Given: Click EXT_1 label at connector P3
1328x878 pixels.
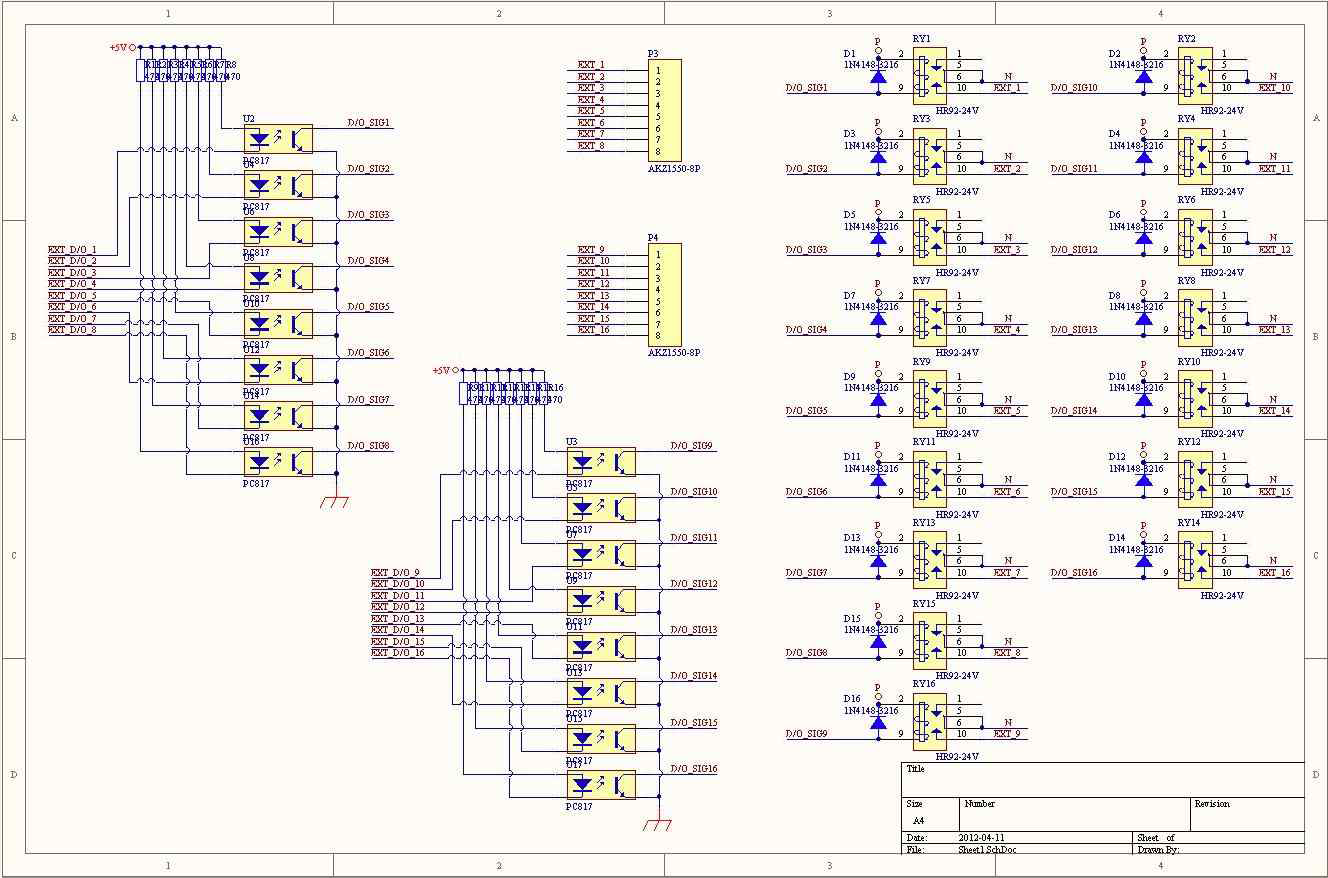Looking at the screenshot, I should coord(591,65).
